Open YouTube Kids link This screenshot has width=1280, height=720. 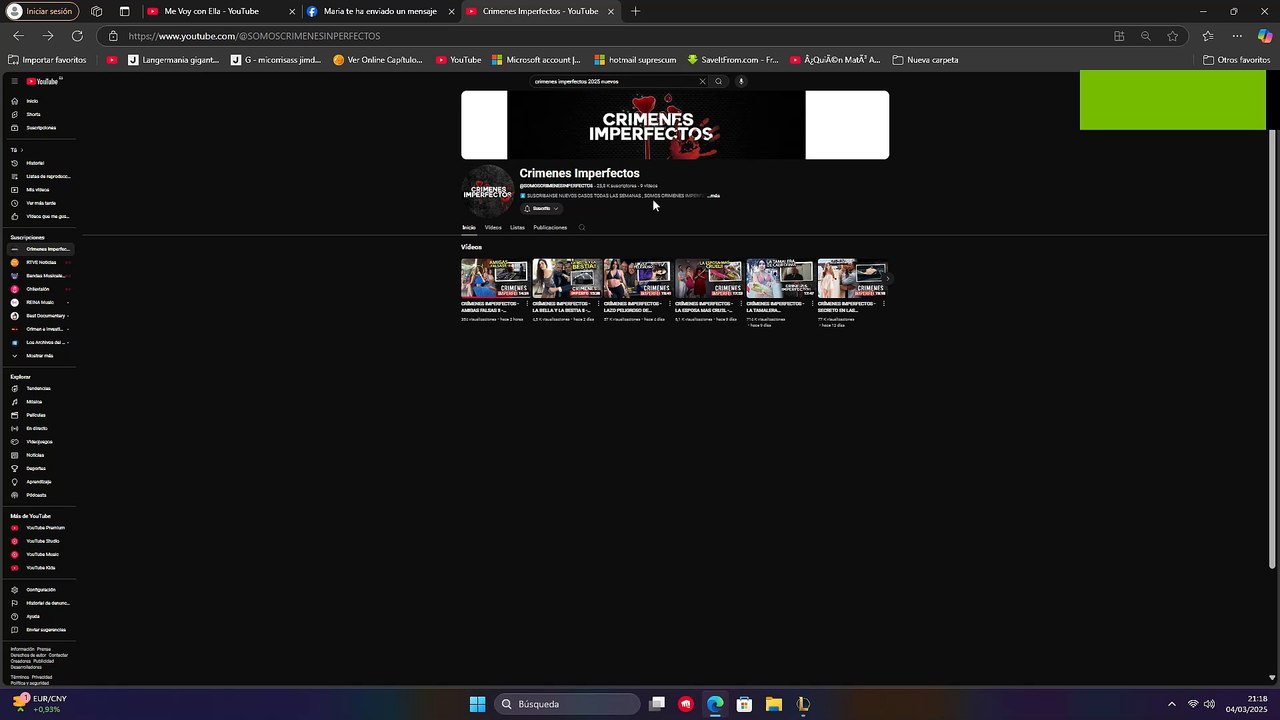click(40, 568)
